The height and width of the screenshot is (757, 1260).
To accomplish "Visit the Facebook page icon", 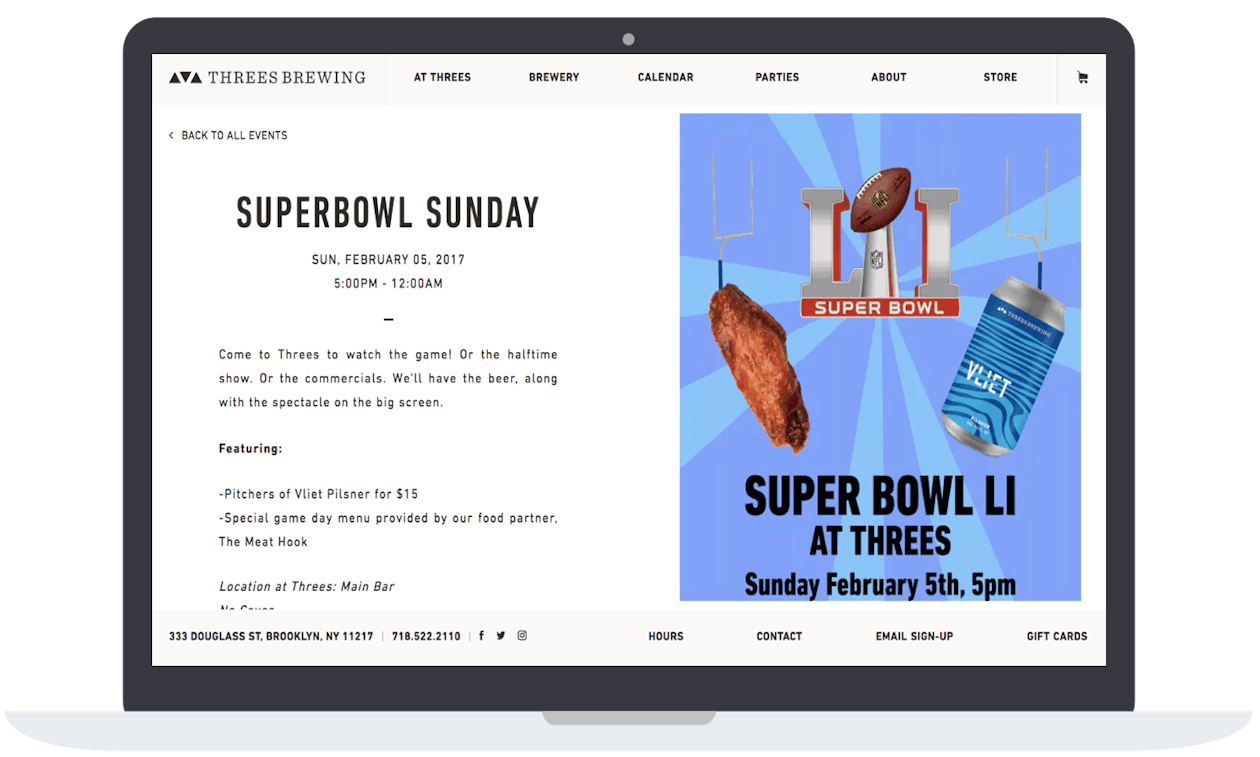I will pyautogui.click(x=481, y=636).
